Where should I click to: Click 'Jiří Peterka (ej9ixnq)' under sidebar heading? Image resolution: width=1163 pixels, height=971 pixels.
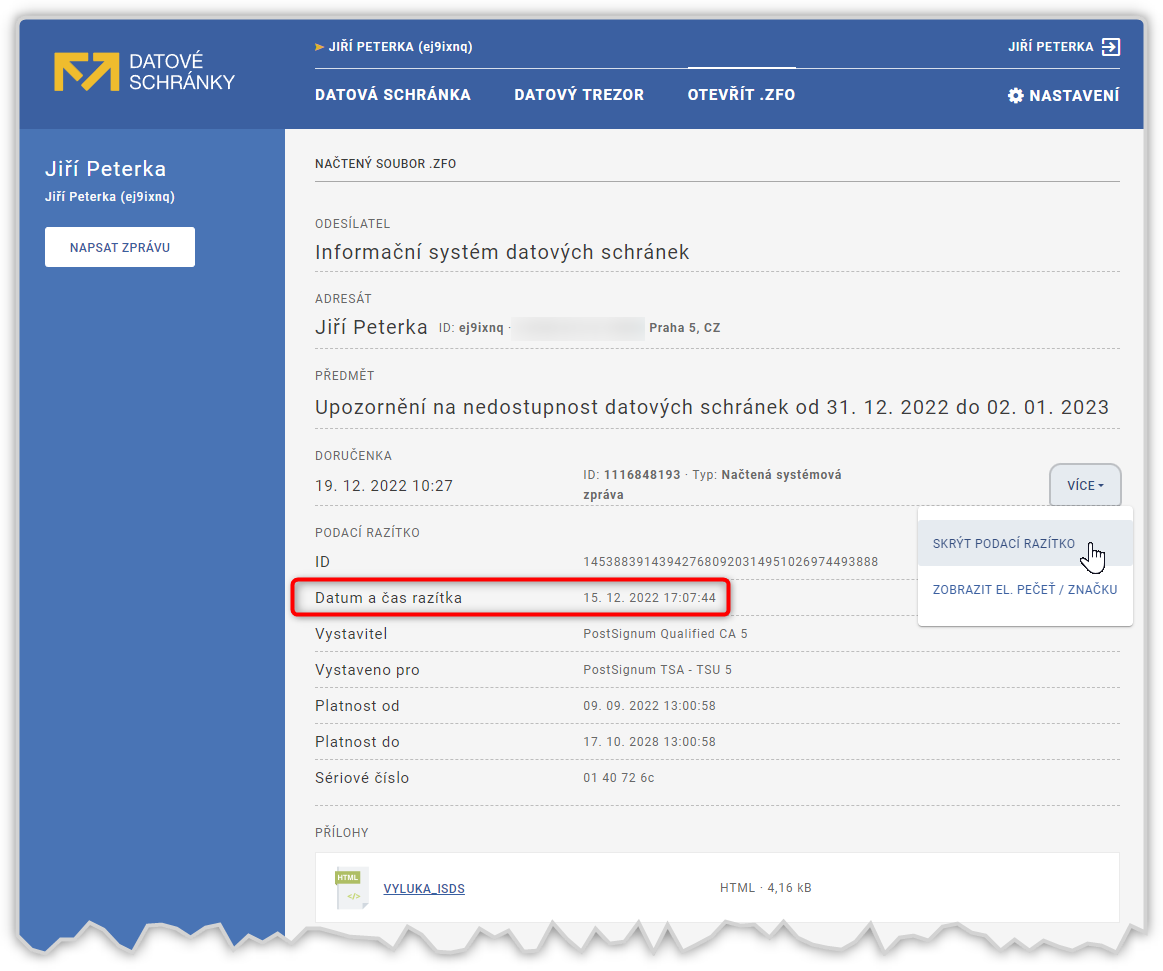click(x=110, y=197)
